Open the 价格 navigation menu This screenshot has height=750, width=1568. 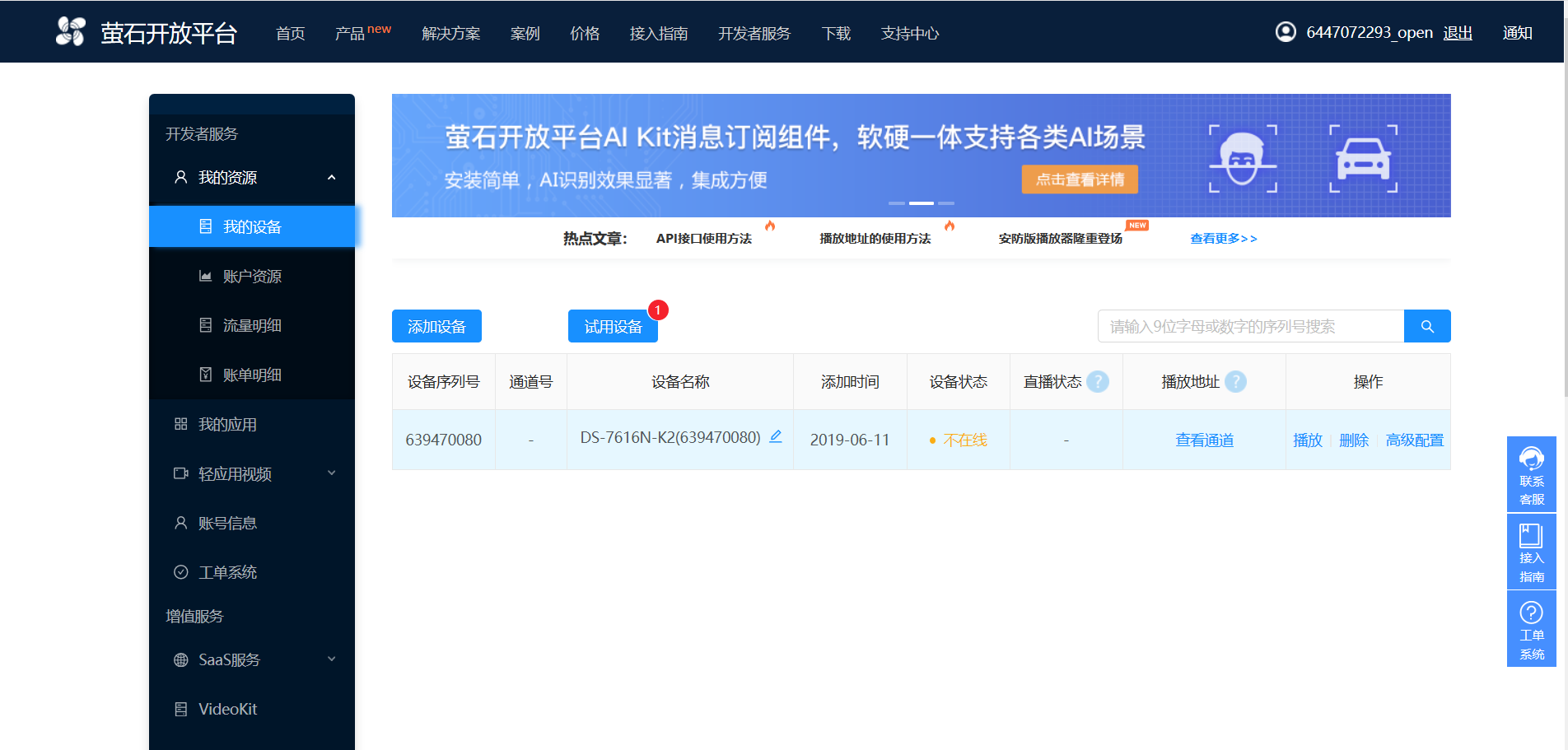[x=585, y=34]
